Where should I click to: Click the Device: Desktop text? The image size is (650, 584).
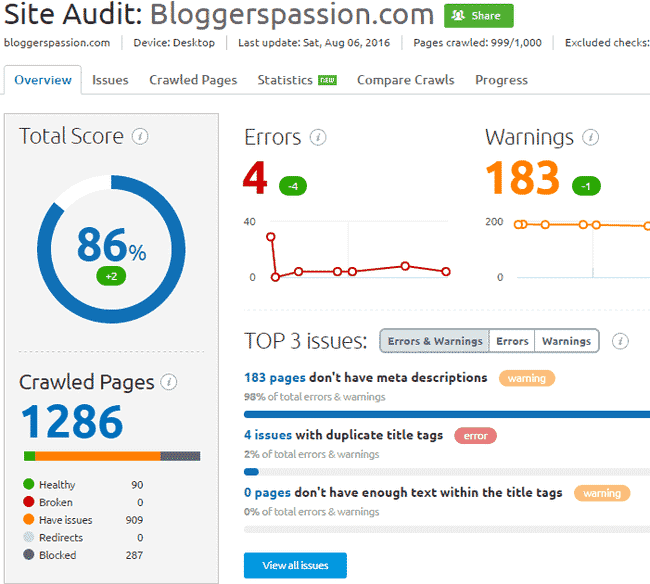[x=174, y=43]
